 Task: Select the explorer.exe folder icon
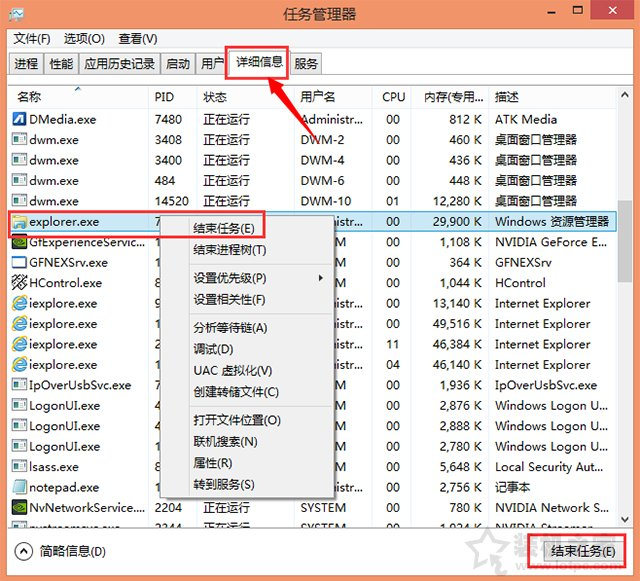tap(19, 222)
